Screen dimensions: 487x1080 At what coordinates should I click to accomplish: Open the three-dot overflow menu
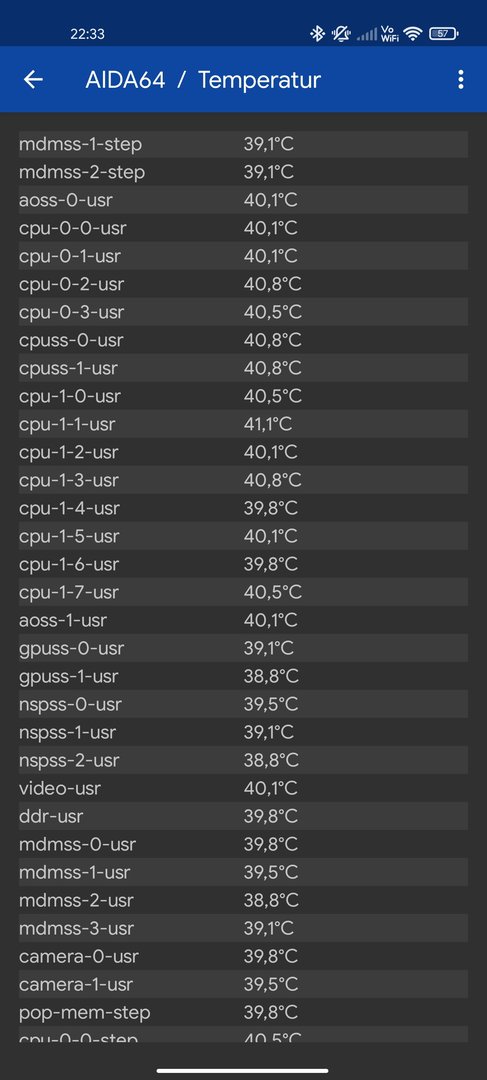click(461, 80)
